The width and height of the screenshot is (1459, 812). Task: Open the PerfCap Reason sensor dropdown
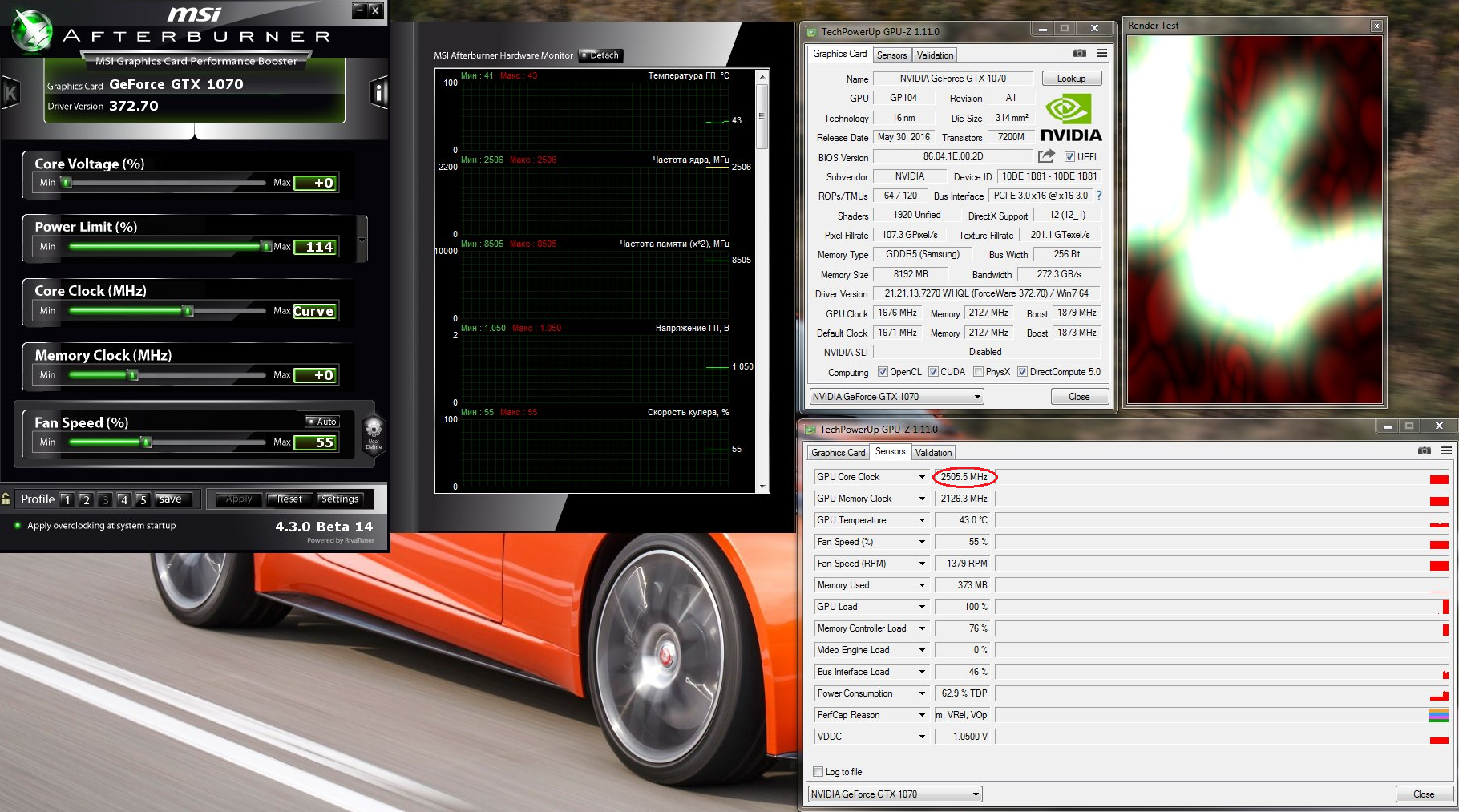coord(922,715)
